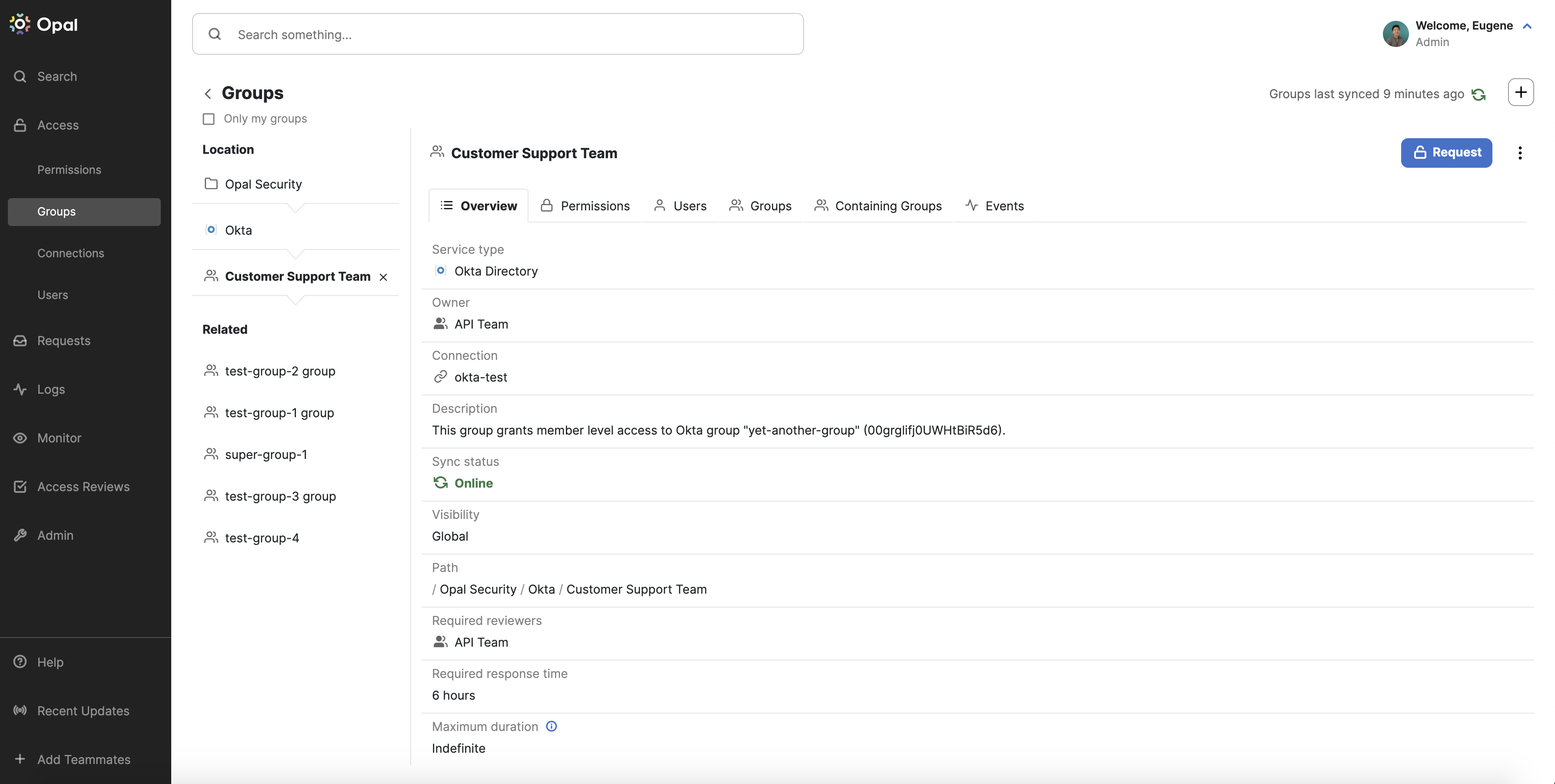The height and width of the screenshot is (784, 1555).
Task: Switch to the Events tab
Action: pos(994,206)
